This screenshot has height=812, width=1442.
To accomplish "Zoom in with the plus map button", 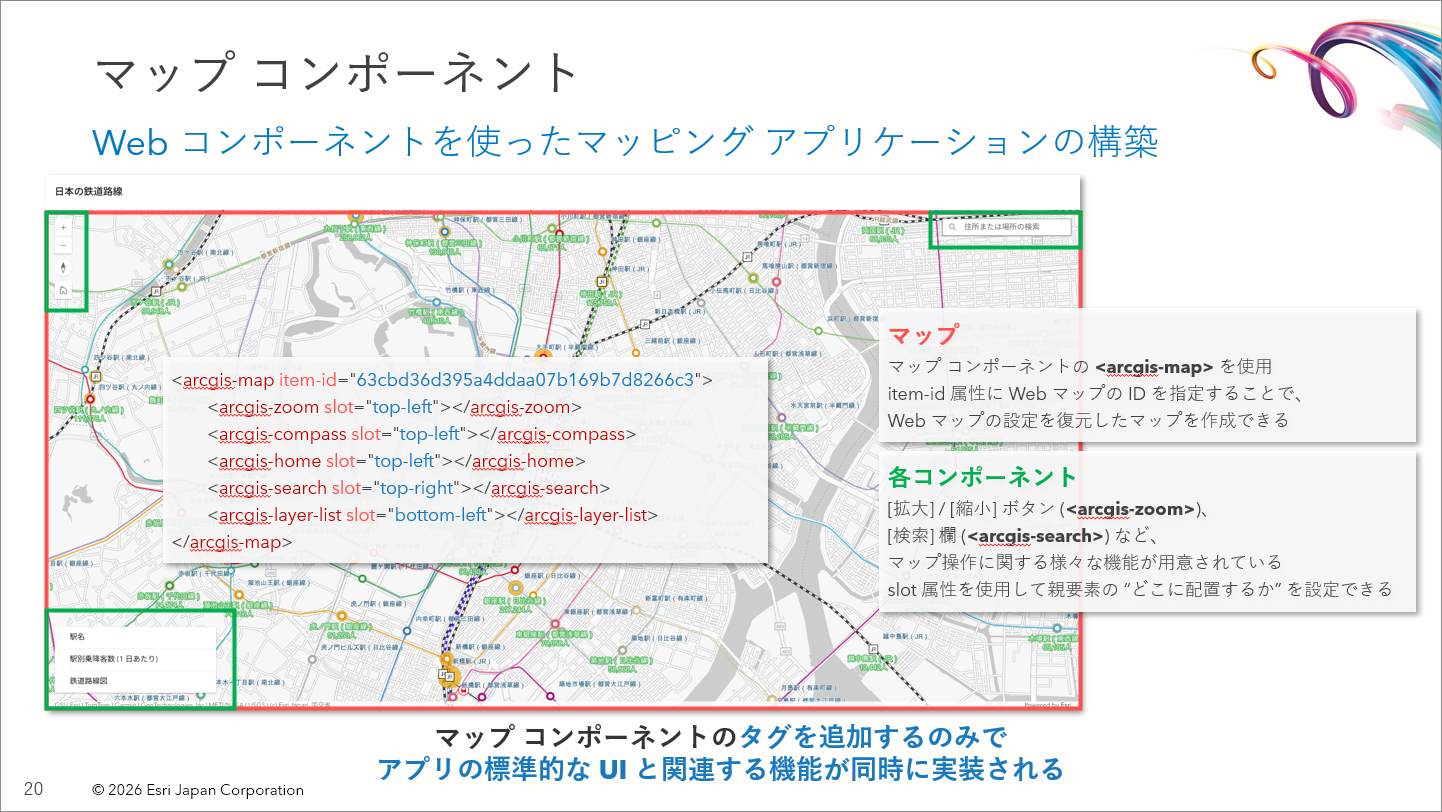I will click(x=63, y=228).
